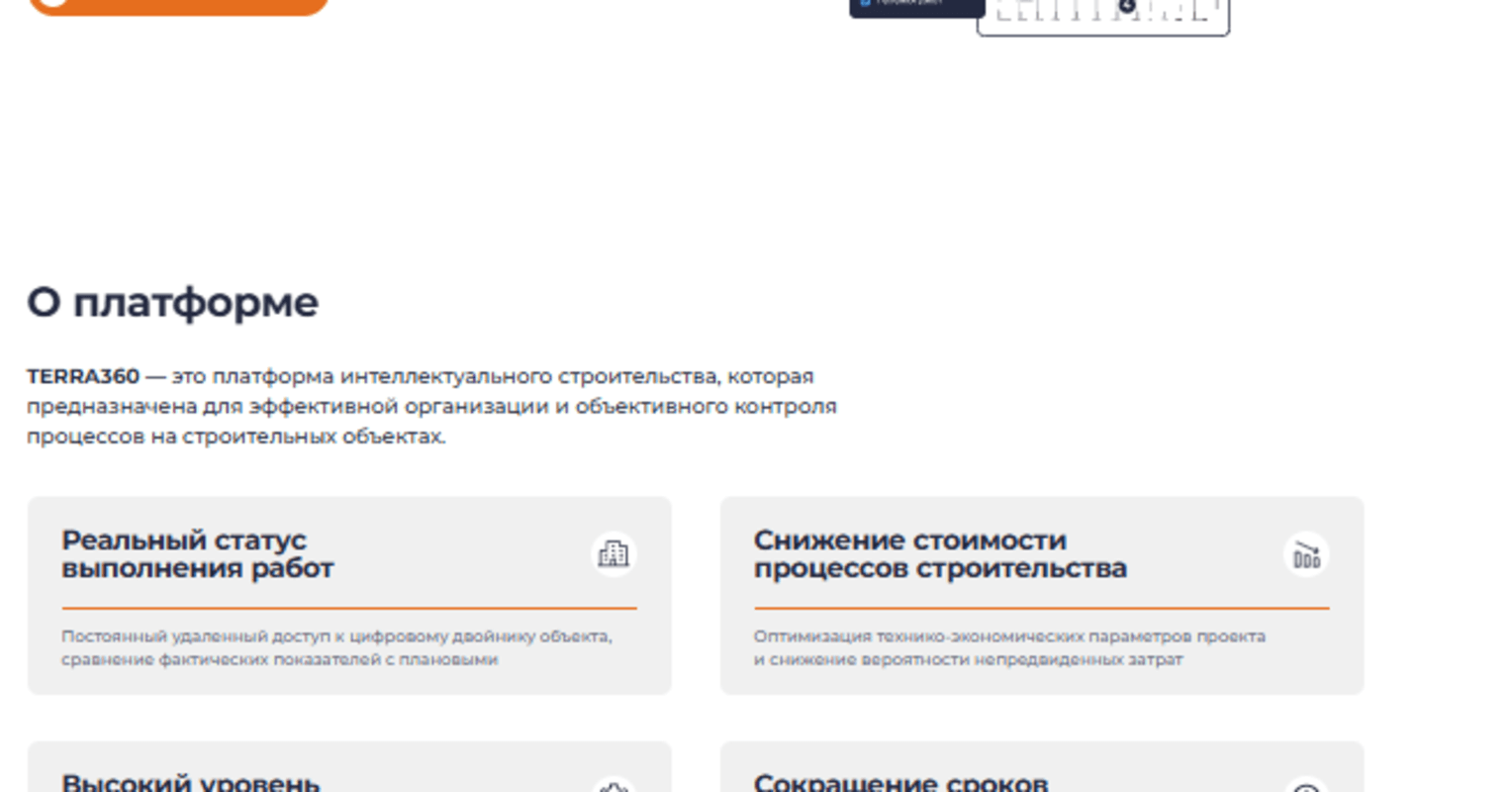Click the card title "Сокращение сроков"
Viewport: 1512px width, 792px height.
click(x=900, y=782)
